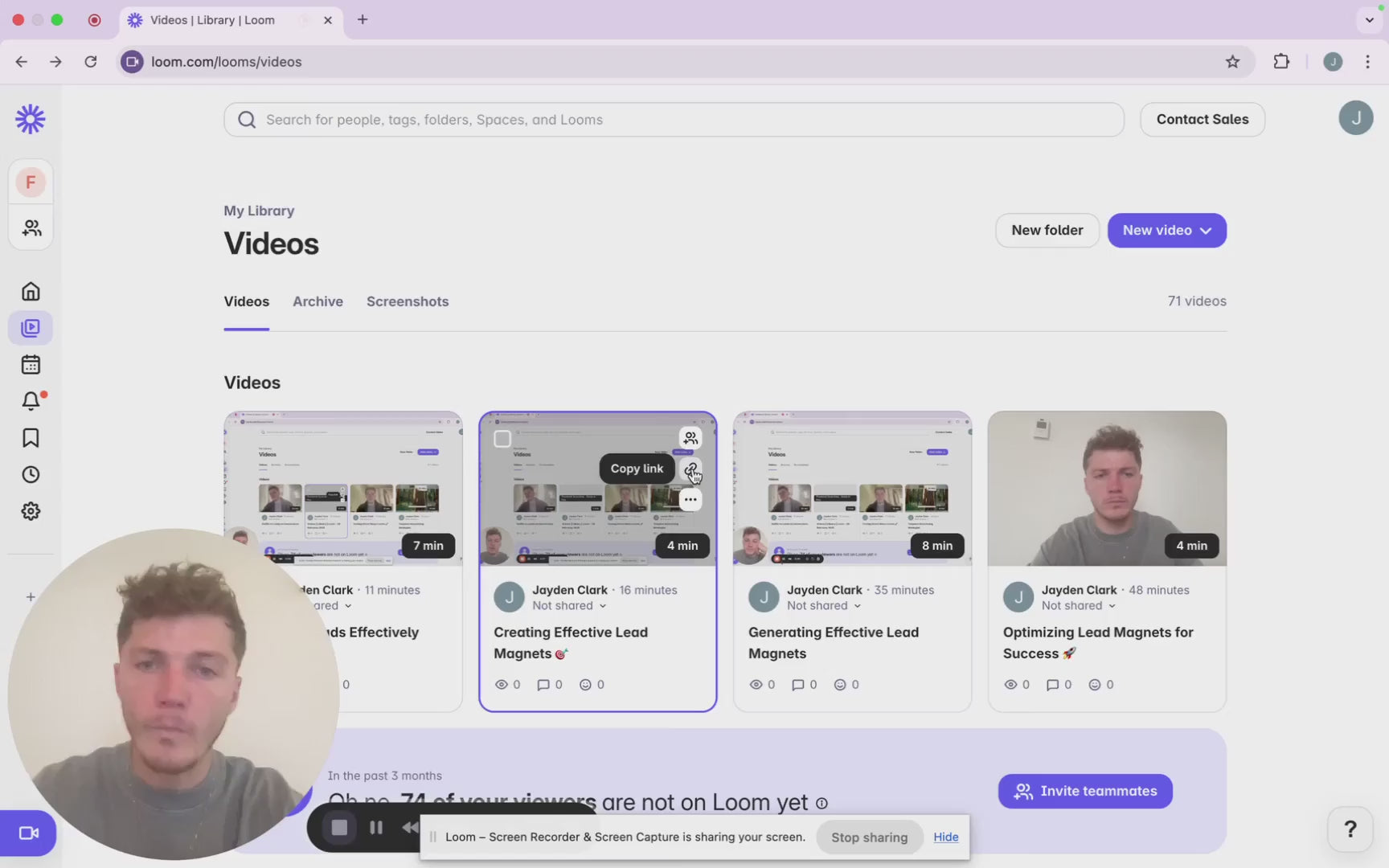The image size is (1389, 868).
Task: Select checkbox on Creating Effective Lead Magnets
Action: [502, 439]
